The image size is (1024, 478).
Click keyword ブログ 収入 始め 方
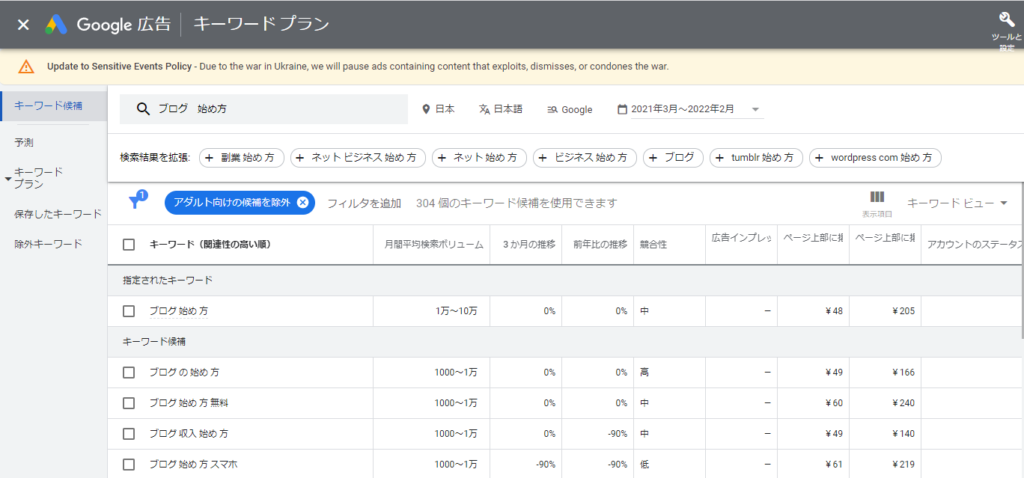188,434
